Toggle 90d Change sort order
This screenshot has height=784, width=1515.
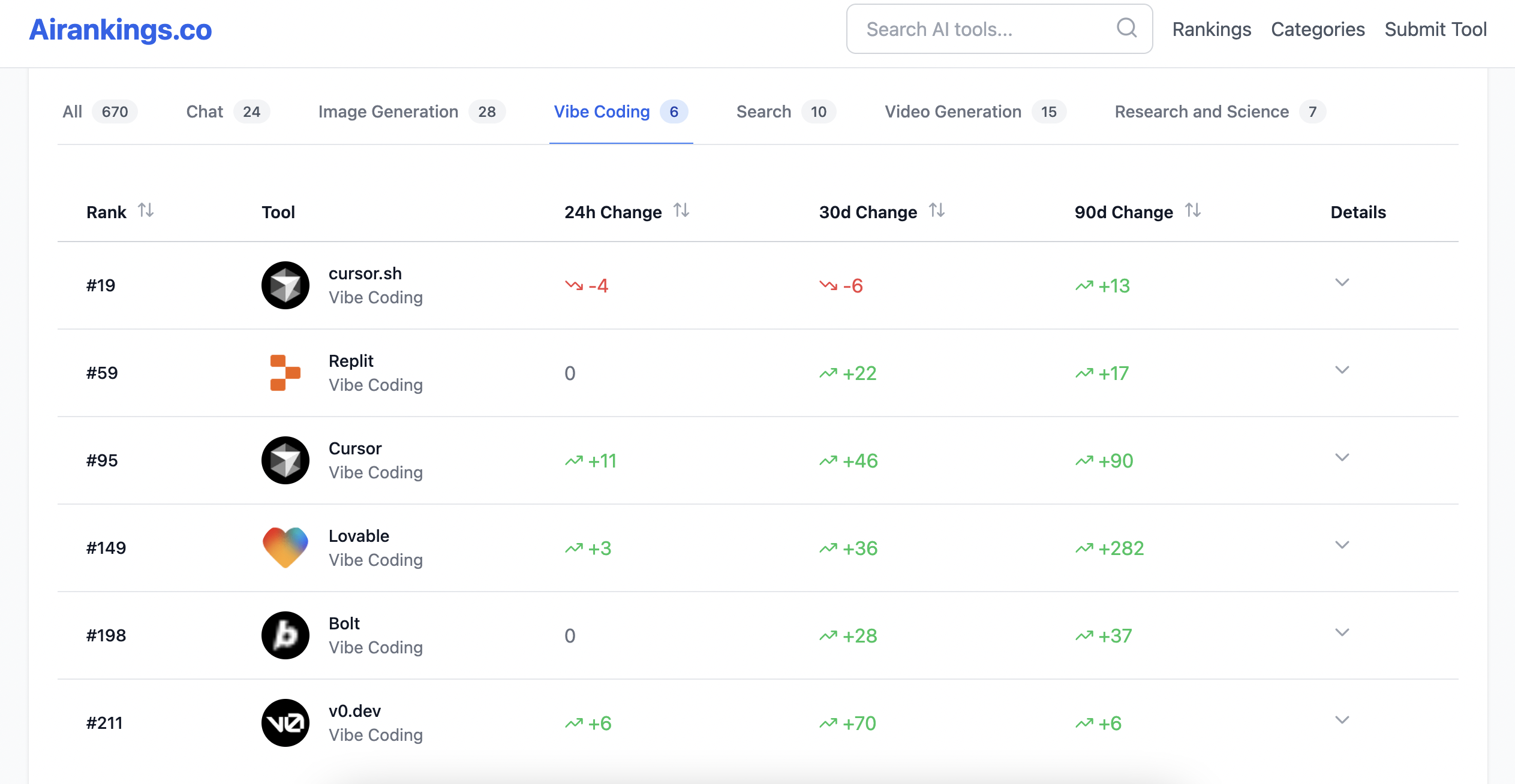tap(1193, 211)
